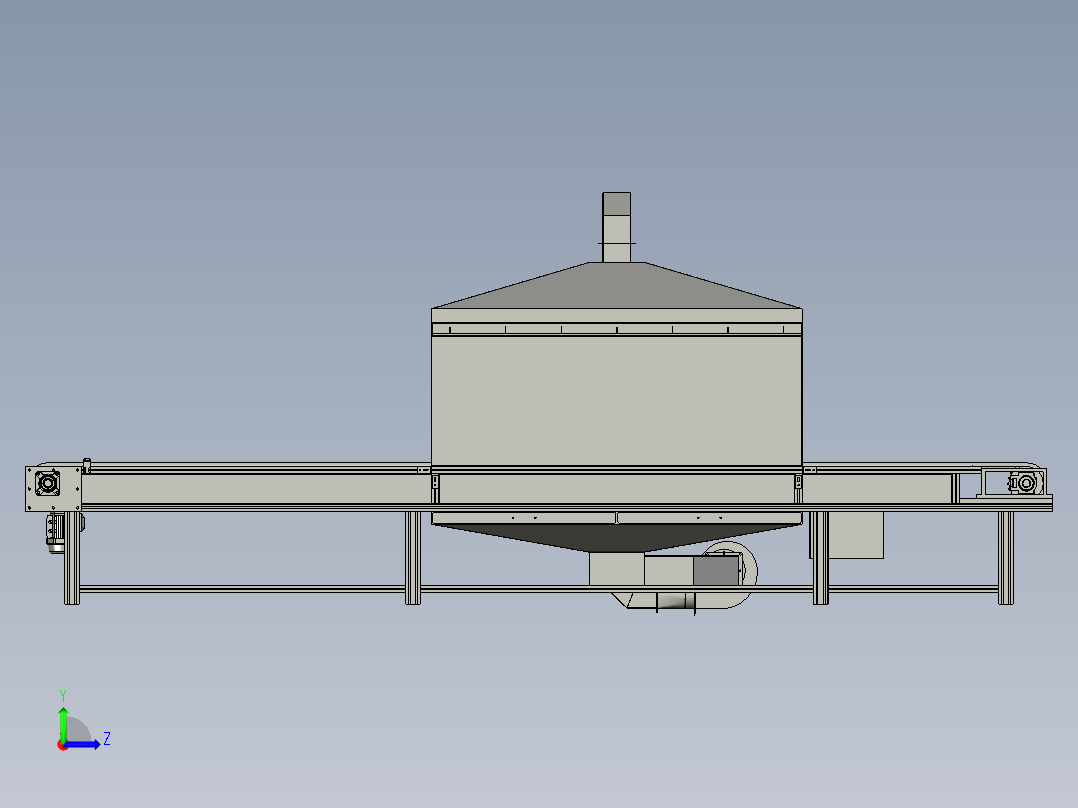Select the exhaust chimney stack atop the hood
This screenshot has width=1078, height=808.
click(616, 227)
